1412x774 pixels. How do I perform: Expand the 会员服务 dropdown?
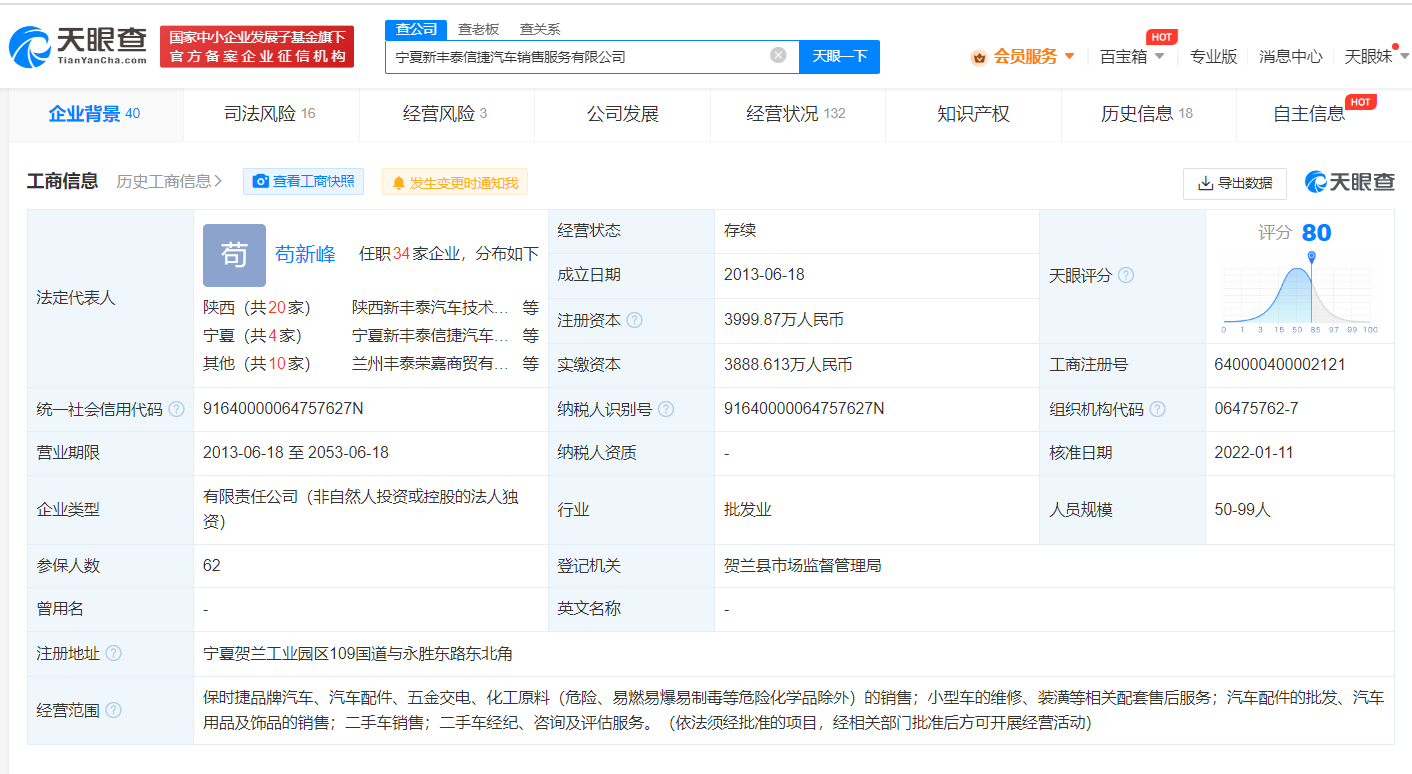[1069, 56]
